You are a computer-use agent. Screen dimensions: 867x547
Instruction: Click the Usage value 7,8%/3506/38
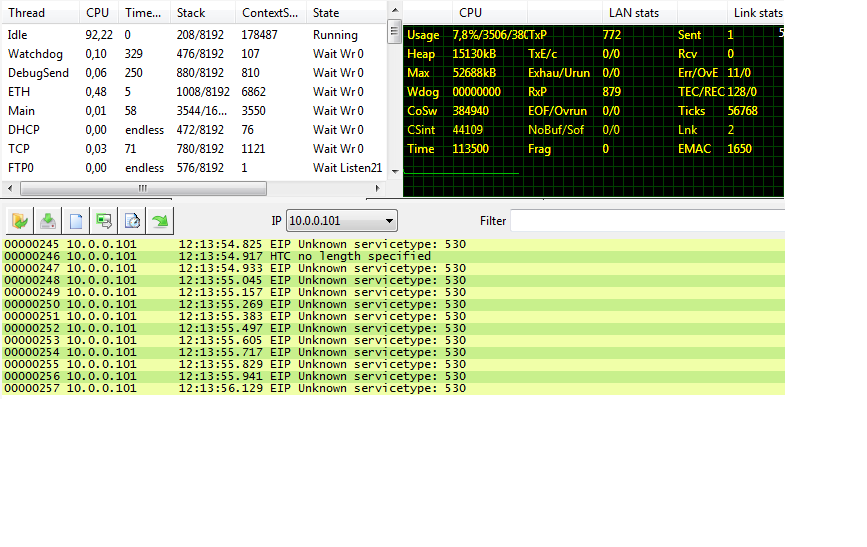(x=489, y=35)
